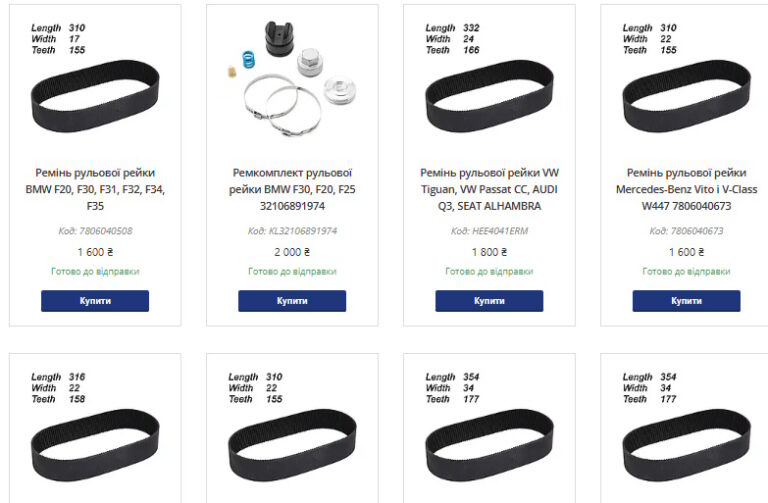768x503 pixels.
Task: Click second-row belt image with Width 22, Teeth 155
Action: click(292, 442)
